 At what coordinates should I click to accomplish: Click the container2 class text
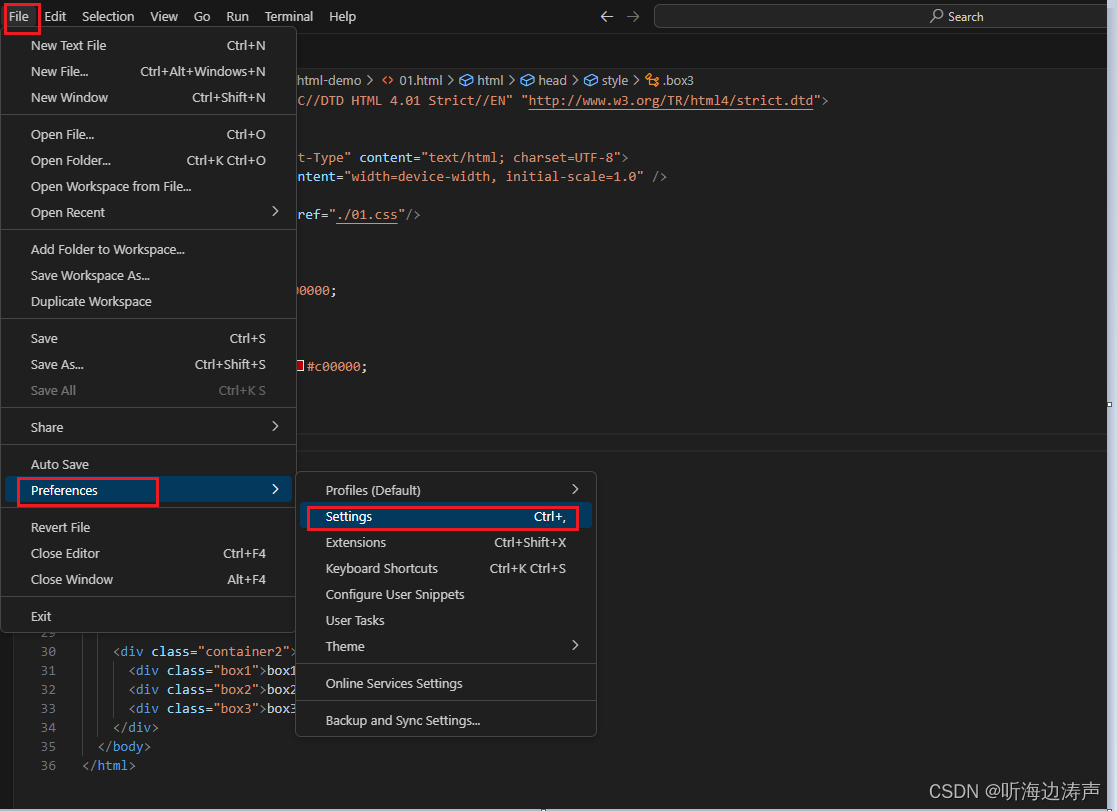(244, 651)
